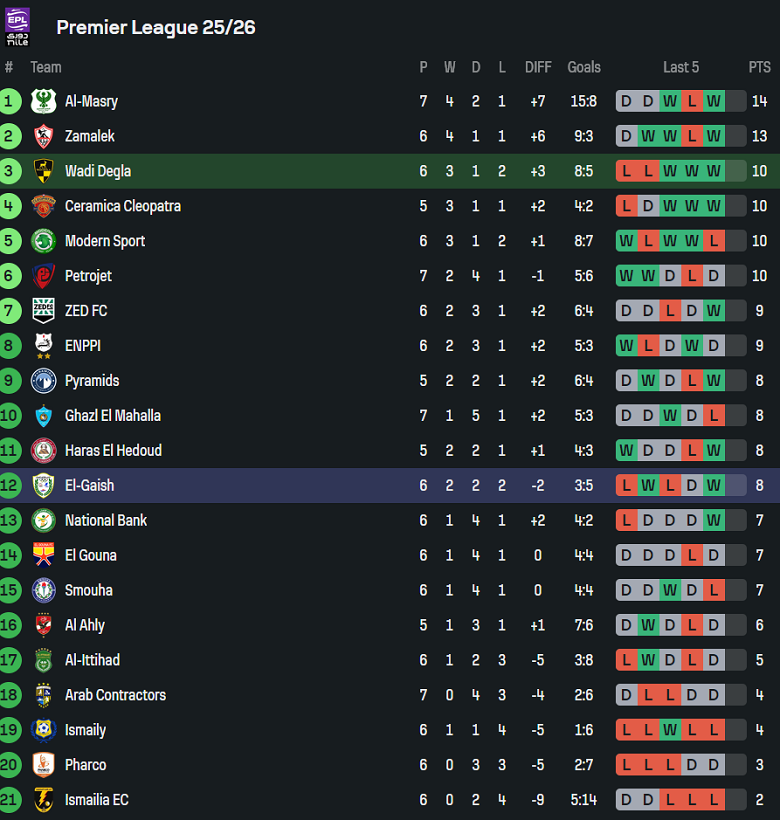Image resolution: width=780 pixels, height=820 pixels.
Task: Click the Wadi Degla club badge
Action: tap(43, 171)
